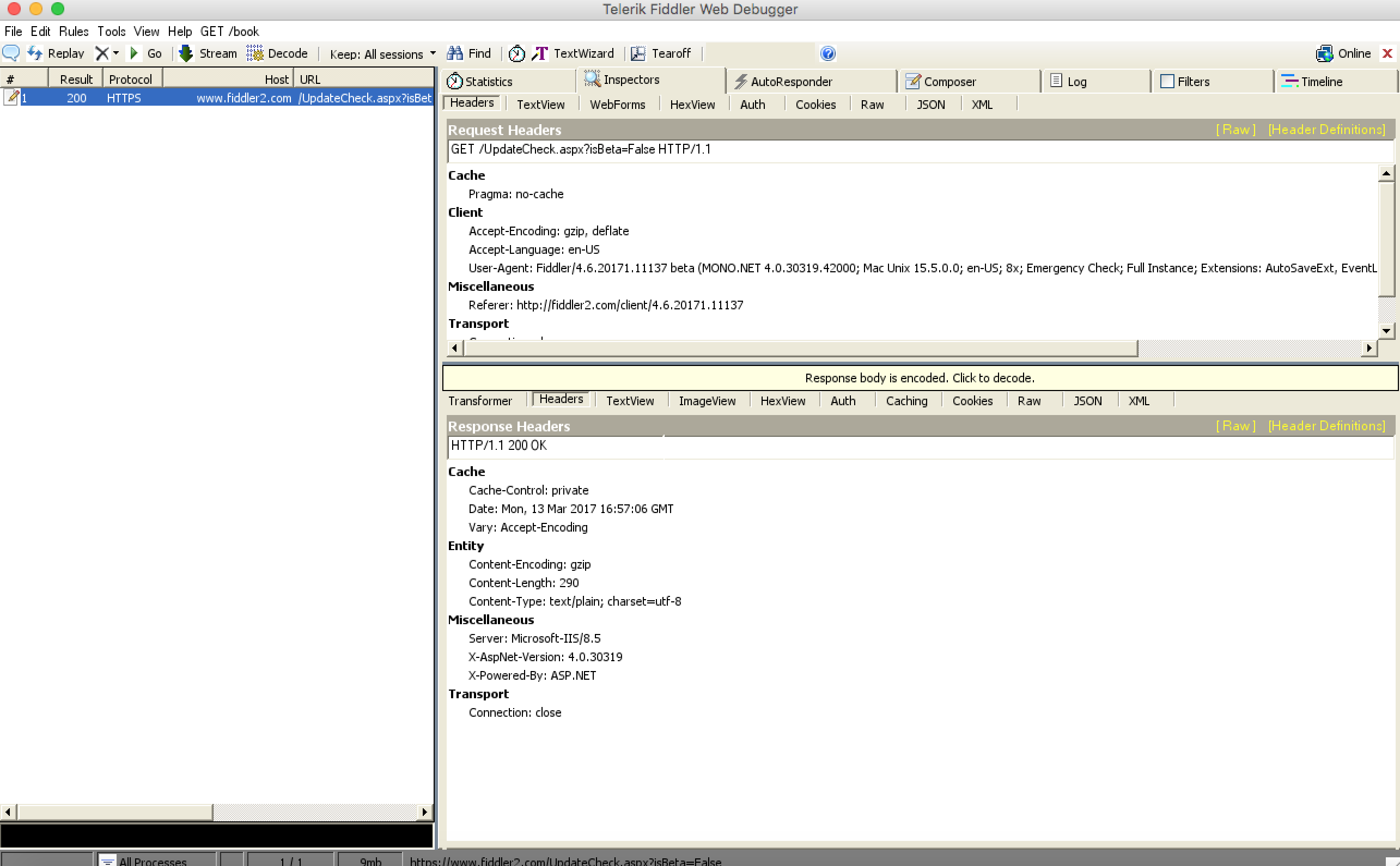Toggle Stream mode green arrow icon
Image resolution: width=1400 pixels, height=866 pixels.
(x=186, y=53)
